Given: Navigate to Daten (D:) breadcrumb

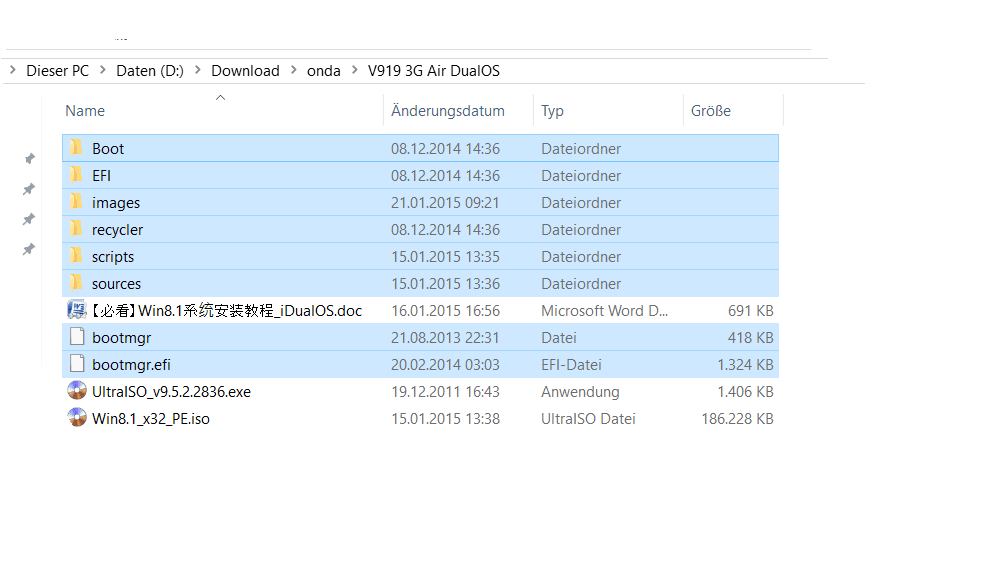Looking at the screenshot, I should [150, 71].
